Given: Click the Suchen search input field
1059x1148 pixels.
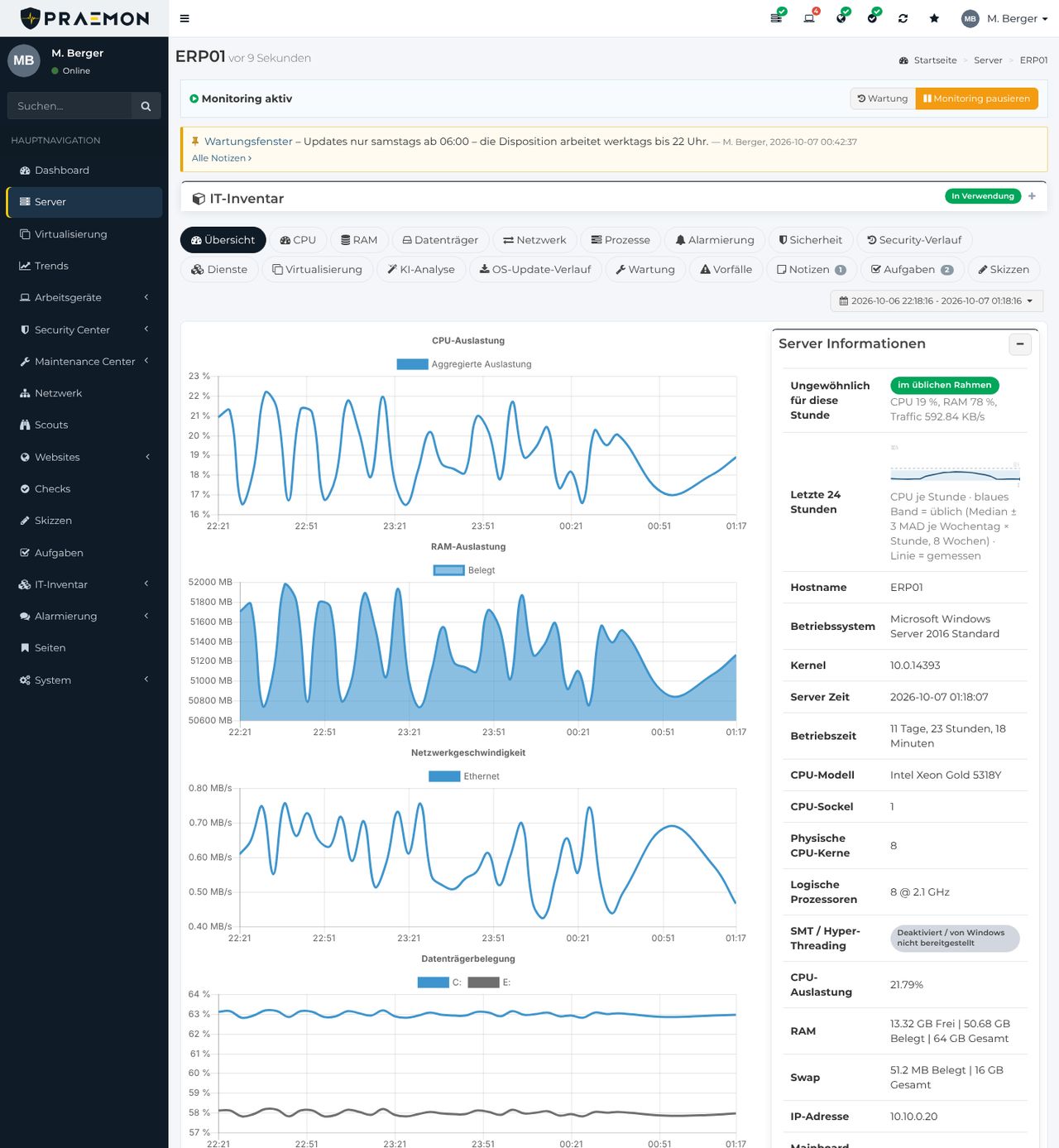Looking at the screenshot, I should [69, 106].
